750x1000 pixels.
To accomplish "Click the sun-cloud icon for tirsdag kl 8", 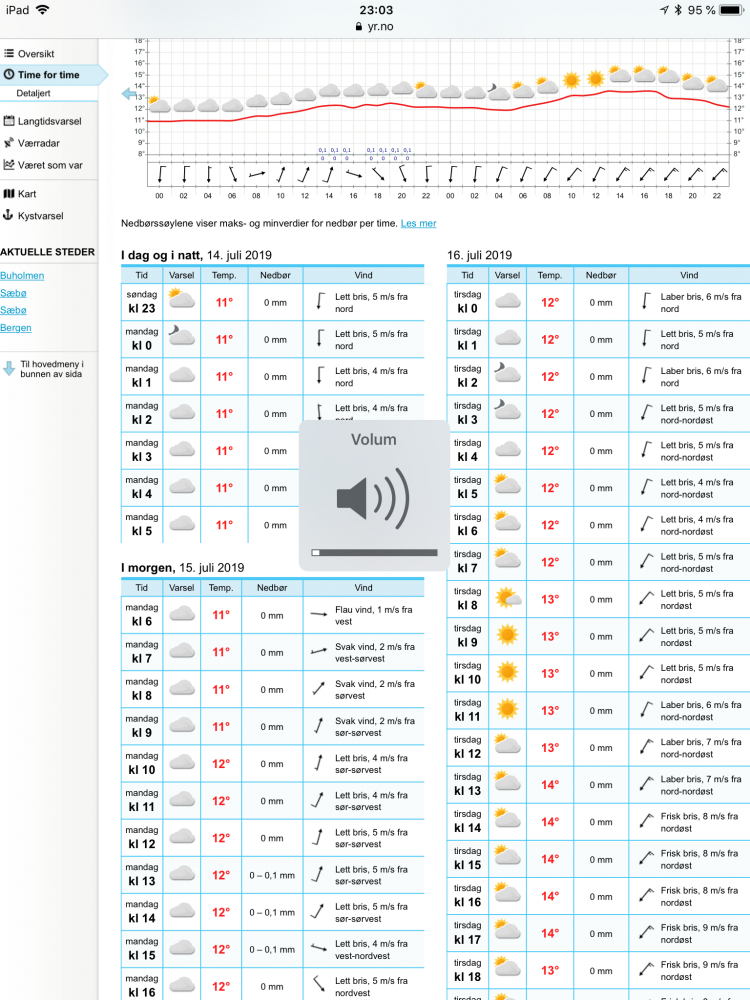I will tap(508, 598).
